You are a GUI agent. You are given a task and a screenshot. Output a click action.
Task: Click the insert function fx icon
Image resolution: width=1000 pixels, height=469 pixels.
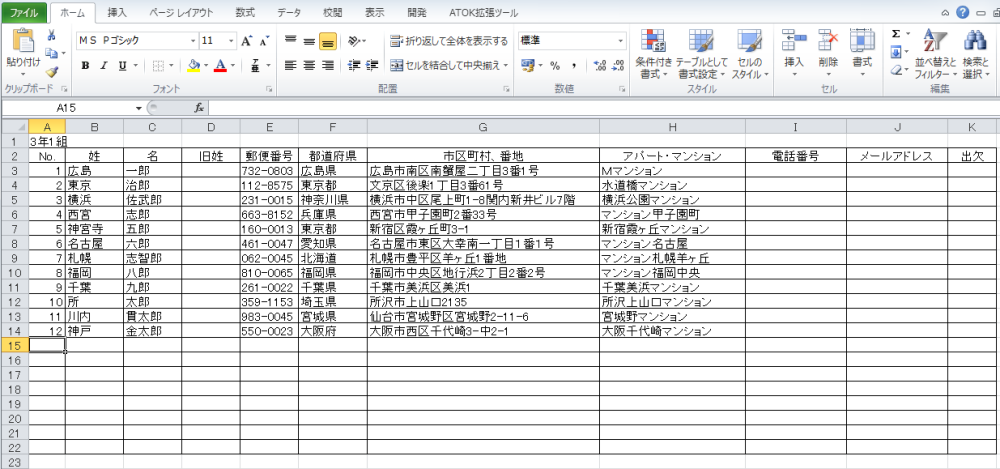tap(199, 107)
